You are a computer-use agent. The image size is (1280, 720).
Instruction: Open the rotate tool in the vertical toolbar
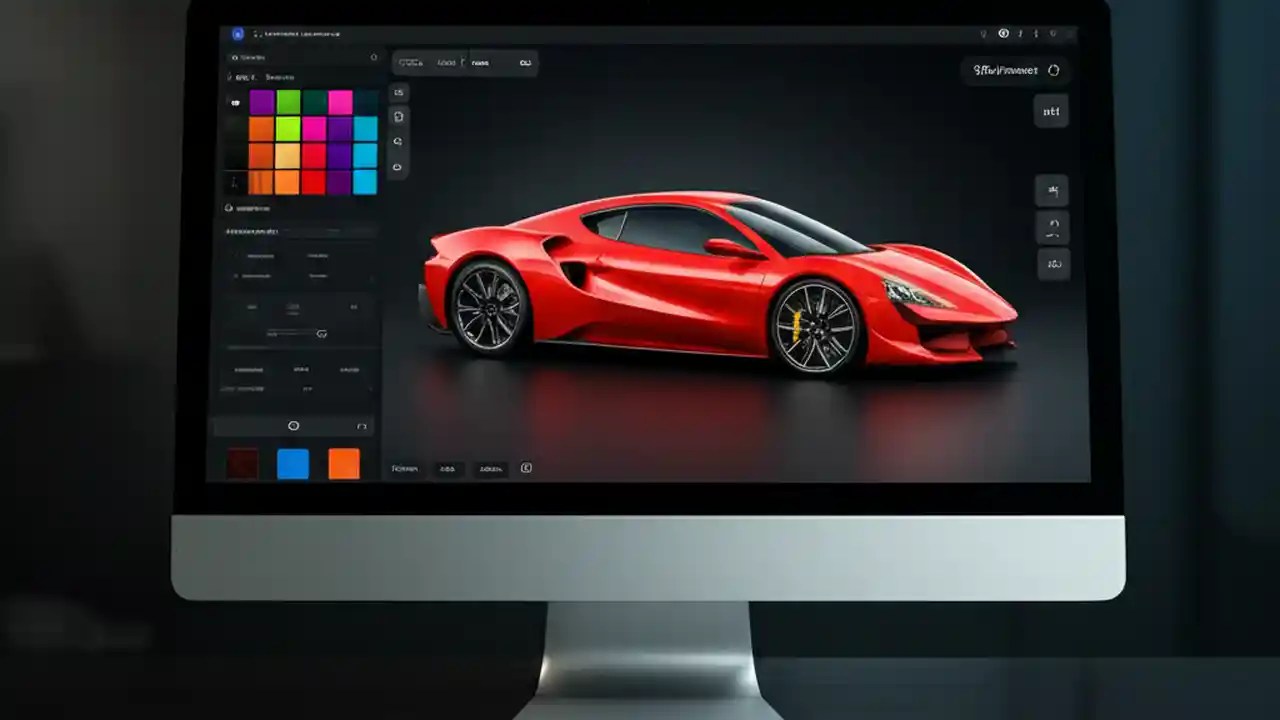398,141
